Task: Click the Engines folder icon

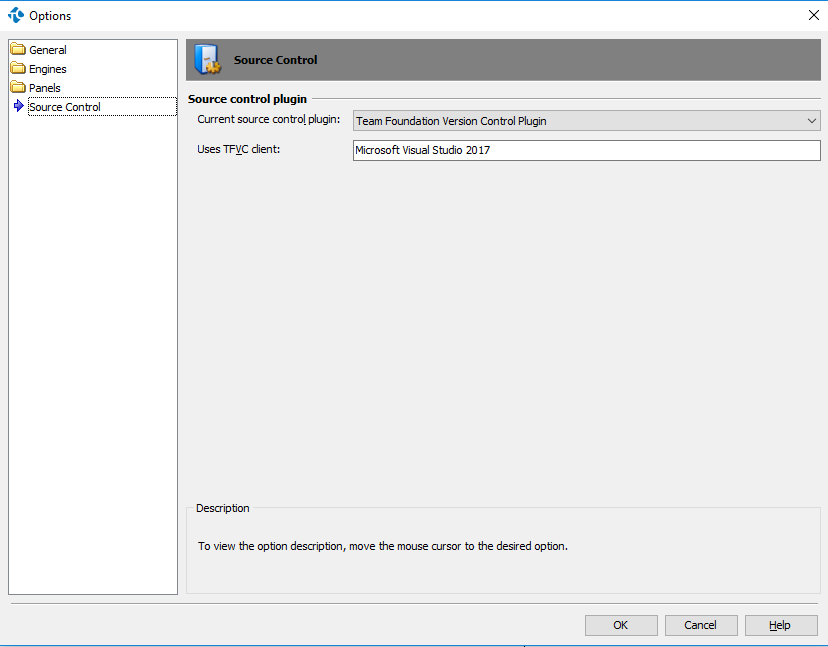Action: 18,68
